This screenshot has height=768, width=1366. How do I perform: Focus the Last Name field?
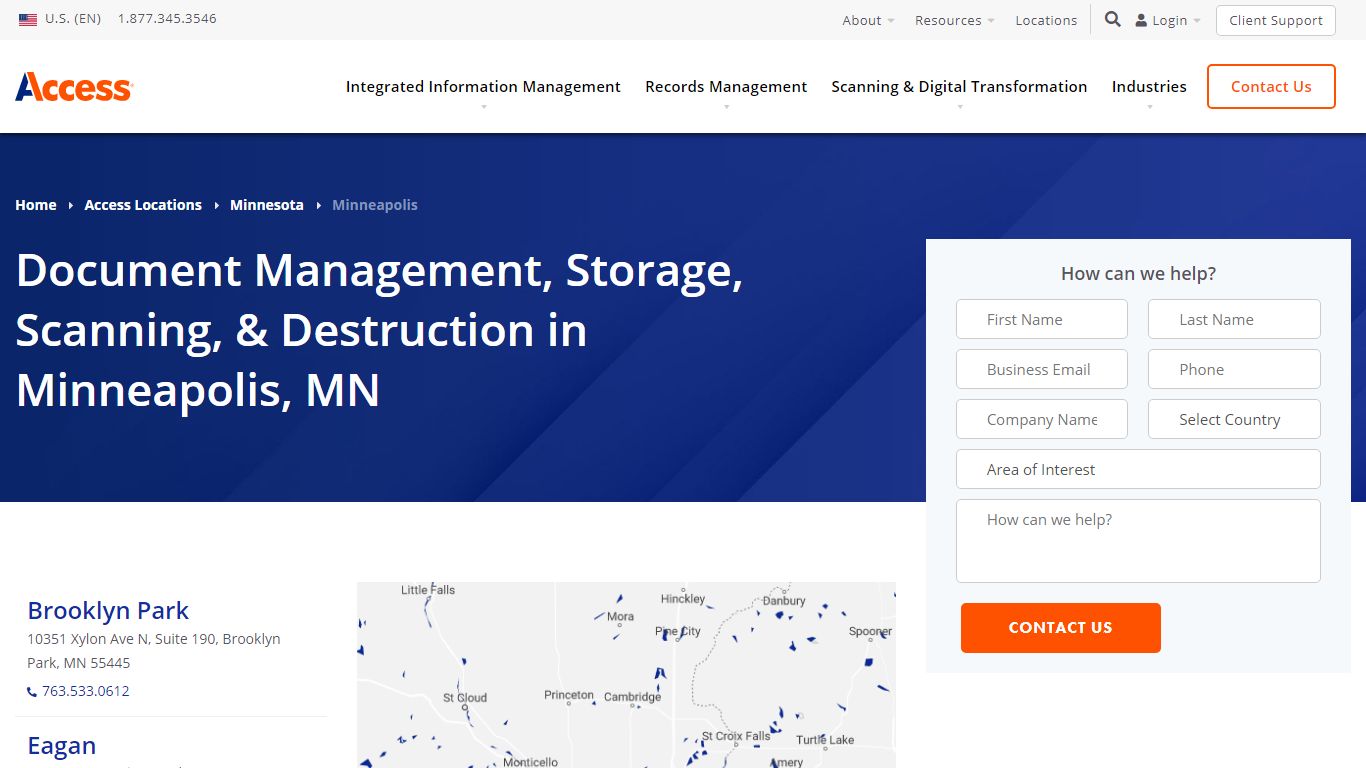[1234, 319]
